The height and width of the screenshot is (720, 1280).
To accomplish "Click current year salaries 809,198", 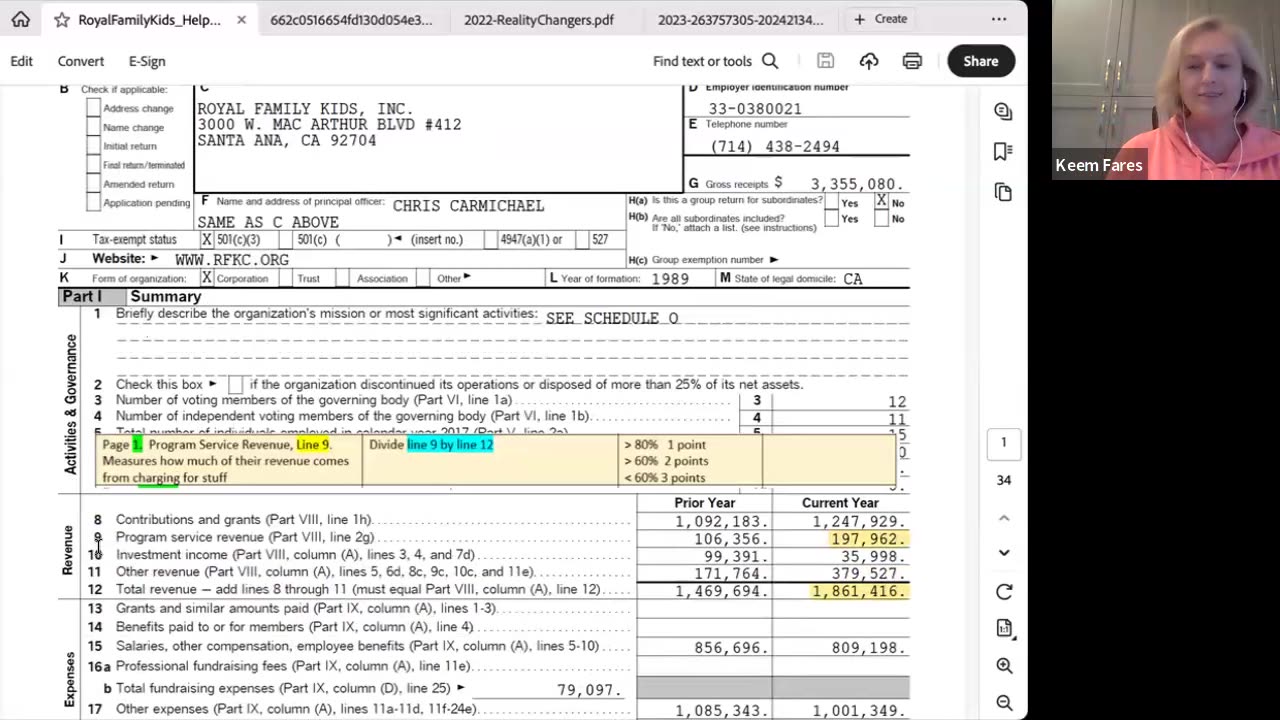I will (x=868, y=648).
